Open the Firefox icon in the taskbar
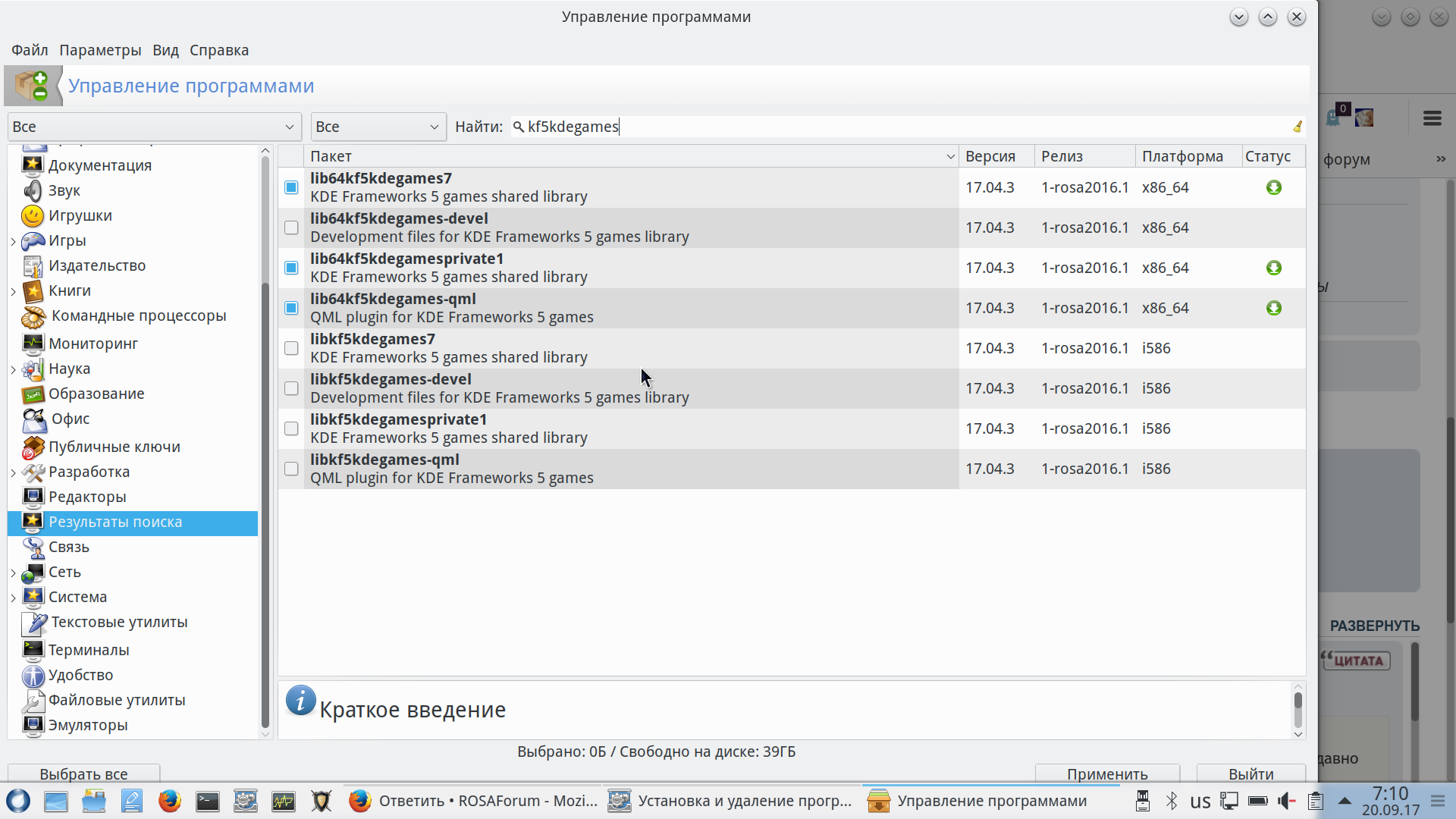1456x819 pixels. coord(170,801)
